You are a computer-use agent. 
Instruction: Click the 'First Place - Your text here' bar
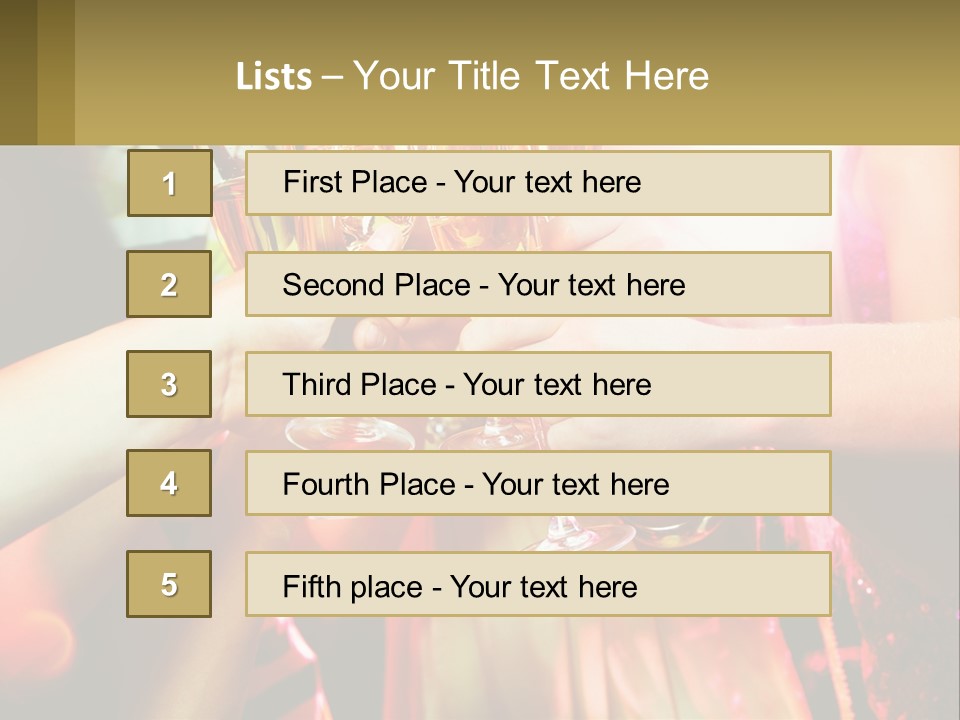point(538,183)
